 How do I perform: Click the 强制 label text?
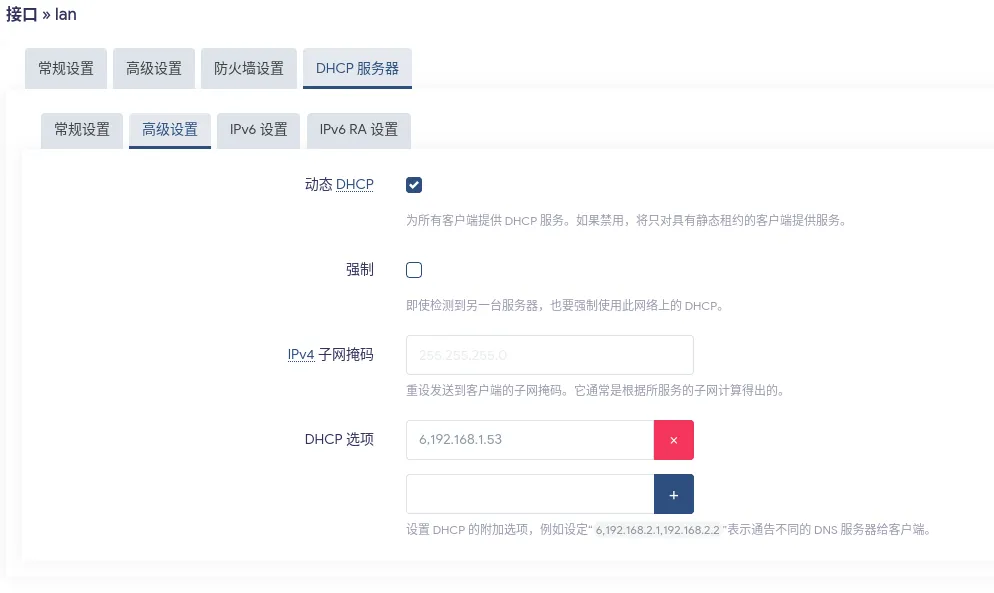(x=359, y=270)
